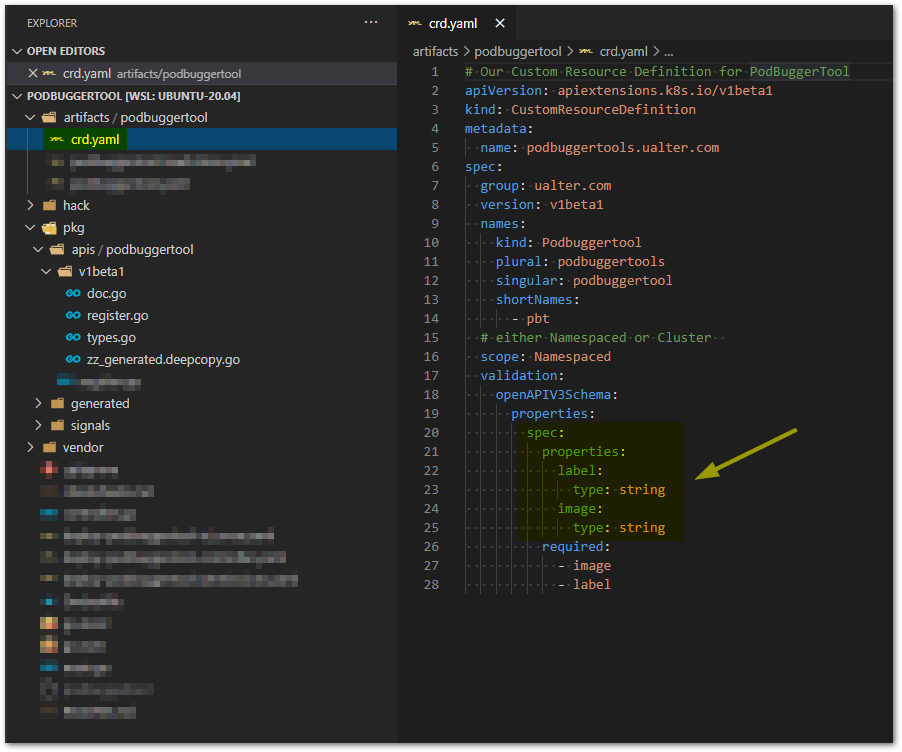Collapse the v1beta1 folder
The image size is (902, 752).
(x=46, y=272)
